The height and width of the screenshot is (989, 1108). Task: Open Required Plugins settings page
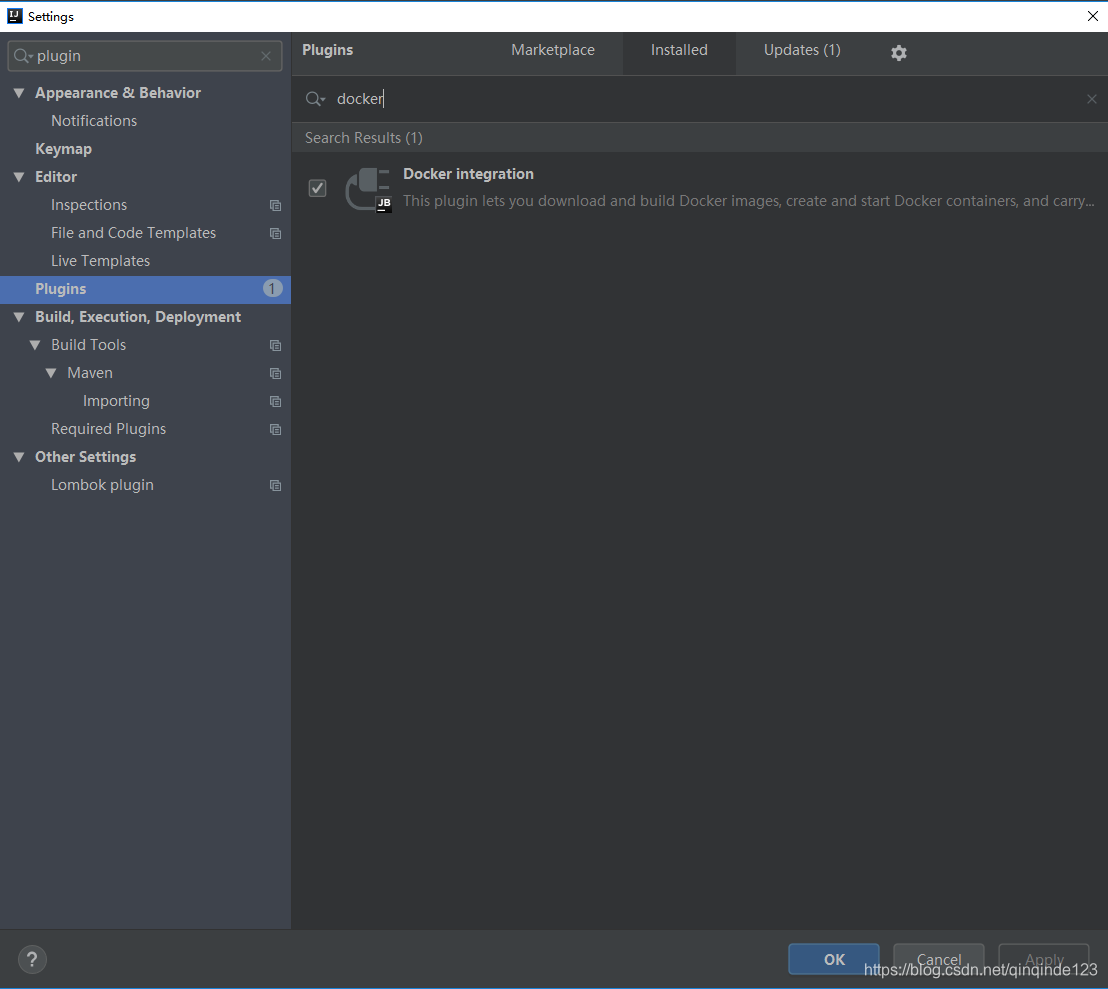coord(108,429)
